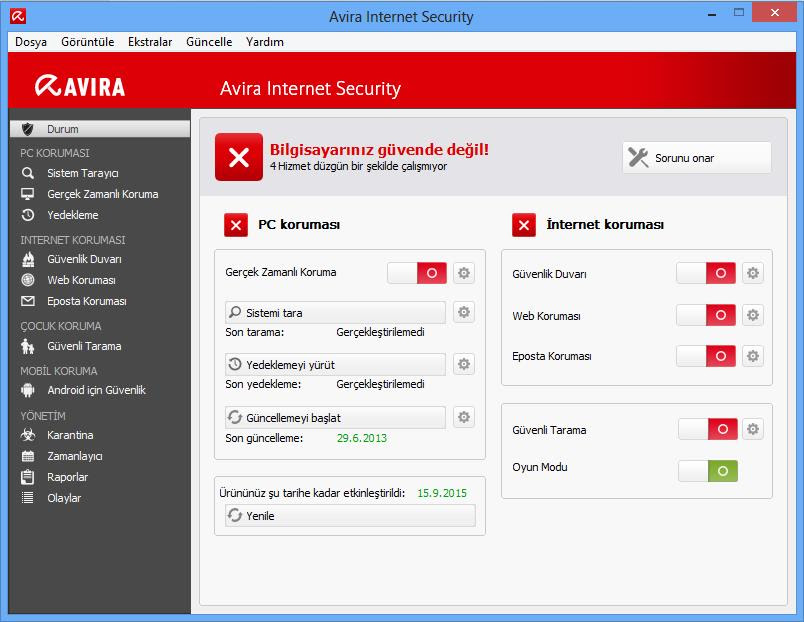The height and width of the screenshot is (622, 804).
Task: Open Android için Güvenlik label in sidebar
Action: pyautogui.click(x=96, y=390)
